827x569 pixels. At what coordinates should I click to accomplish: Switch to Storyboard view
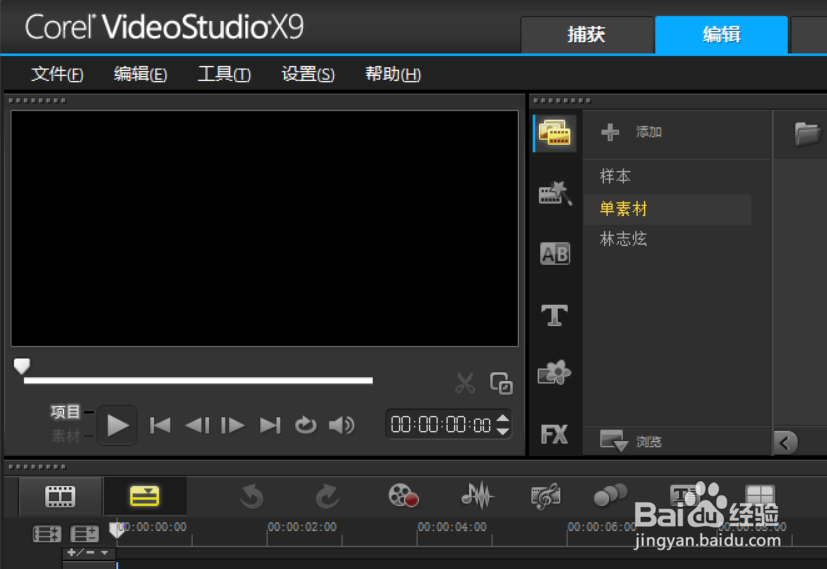61,496
